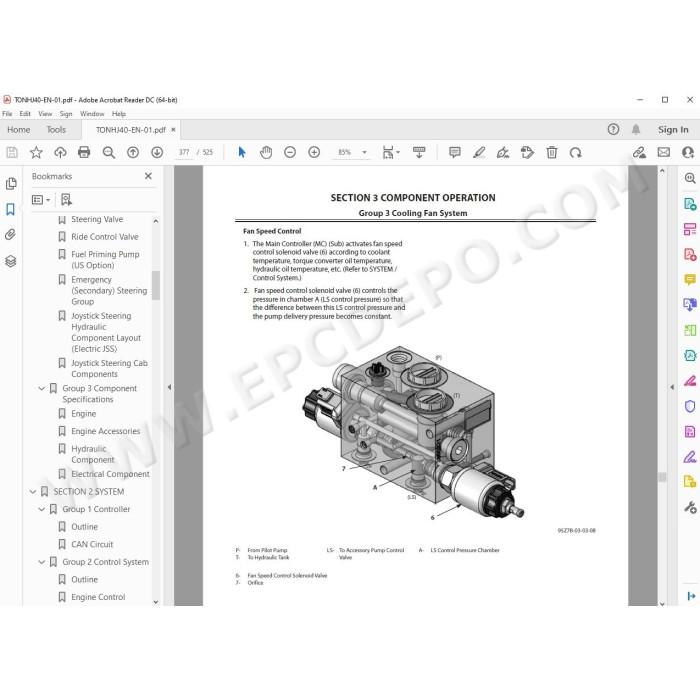Print the document with printer icon
This screenshot has height=700, width=700.
(x=84, y=153)
